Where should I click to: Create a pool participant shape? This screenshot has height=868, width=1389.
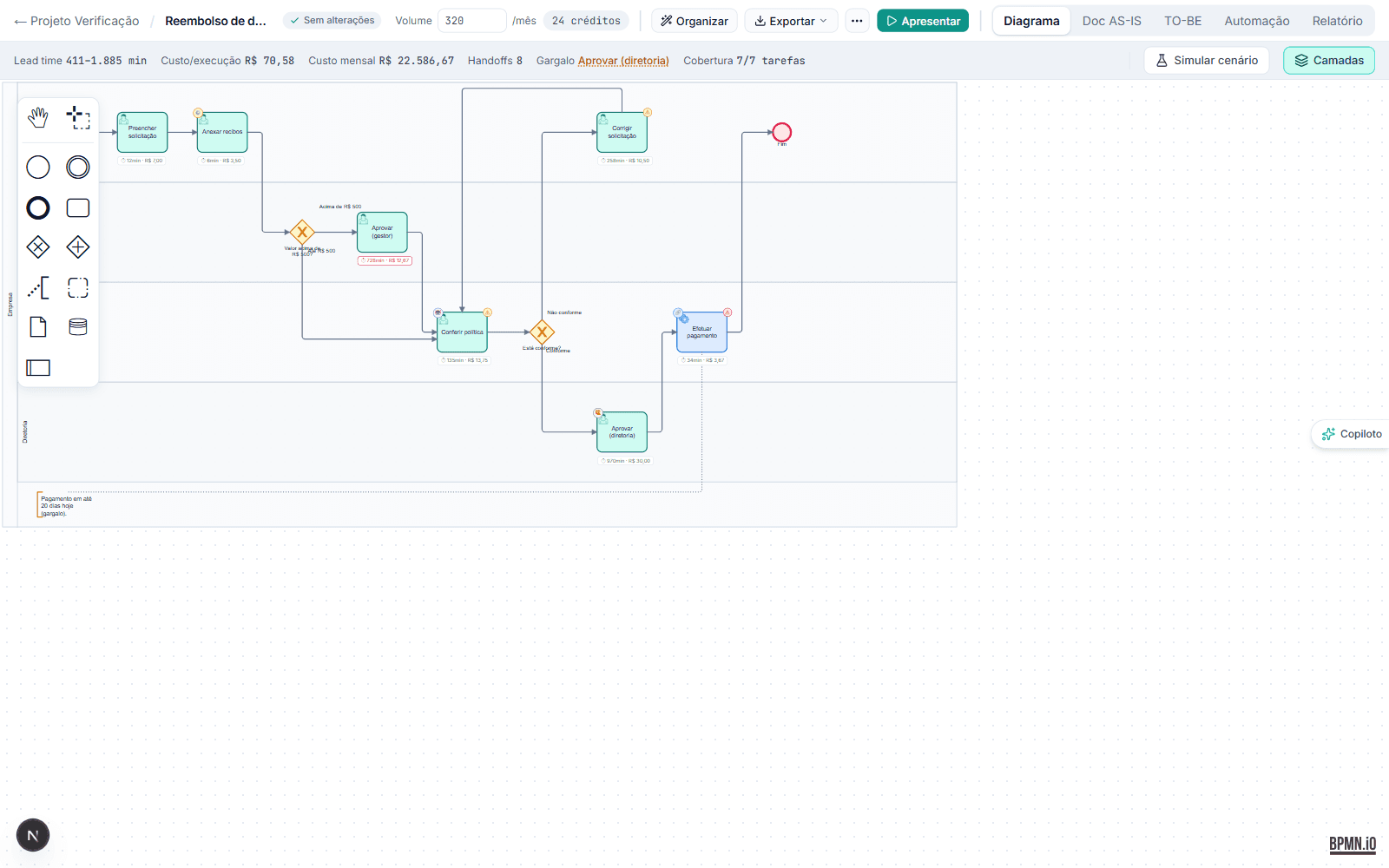[38, 368]
